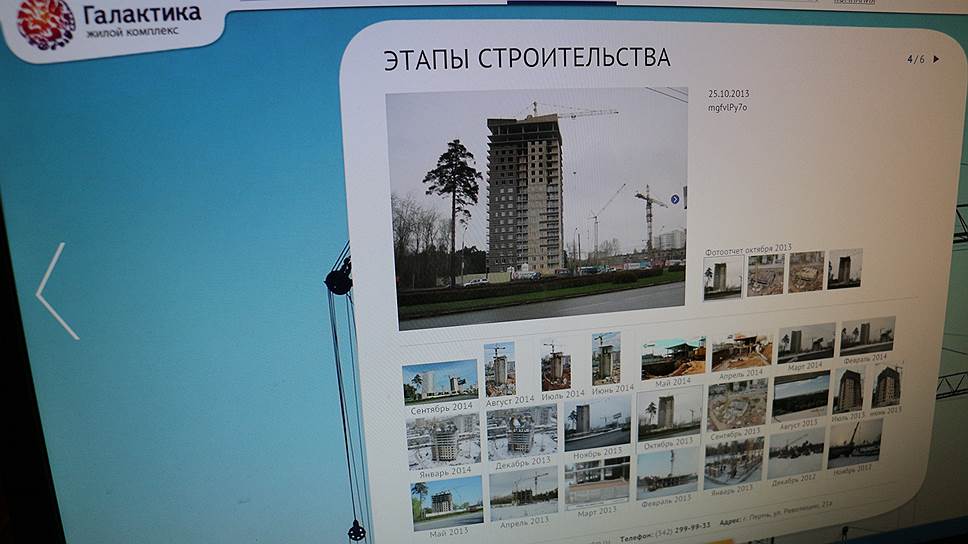Open the Январь 2014 snowy site photo
Screen dimensions: 968x544
pos(443,441)
